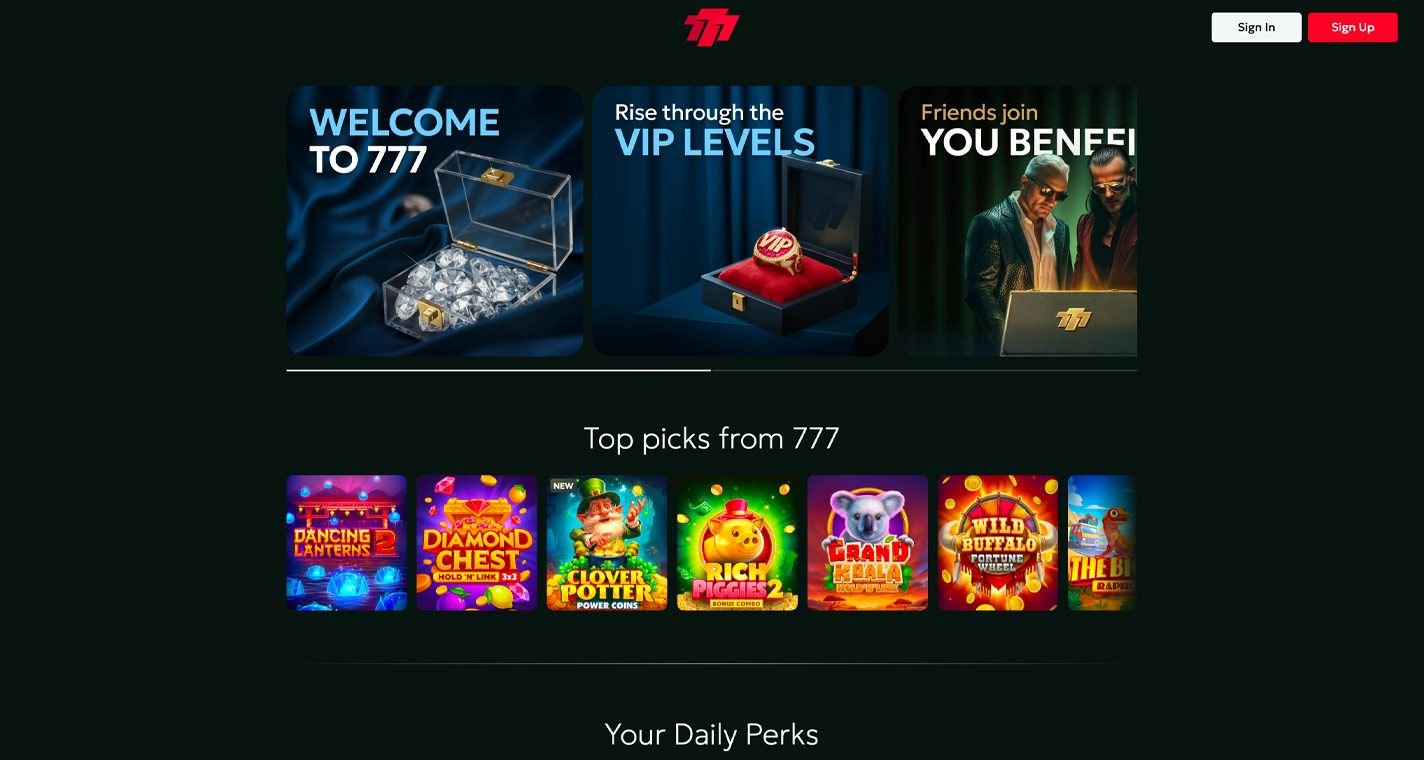1424x760 pixels.
Task: Click the Your Daily Perks heading
Action: click(711, 735)
